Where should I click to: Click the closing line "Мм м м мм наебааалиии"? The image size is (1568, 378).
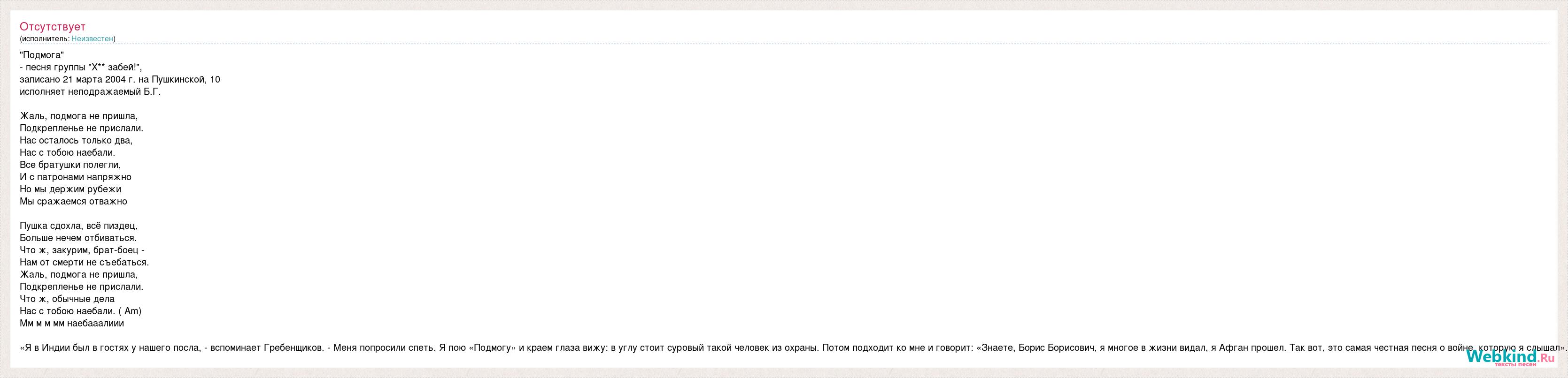72,323
